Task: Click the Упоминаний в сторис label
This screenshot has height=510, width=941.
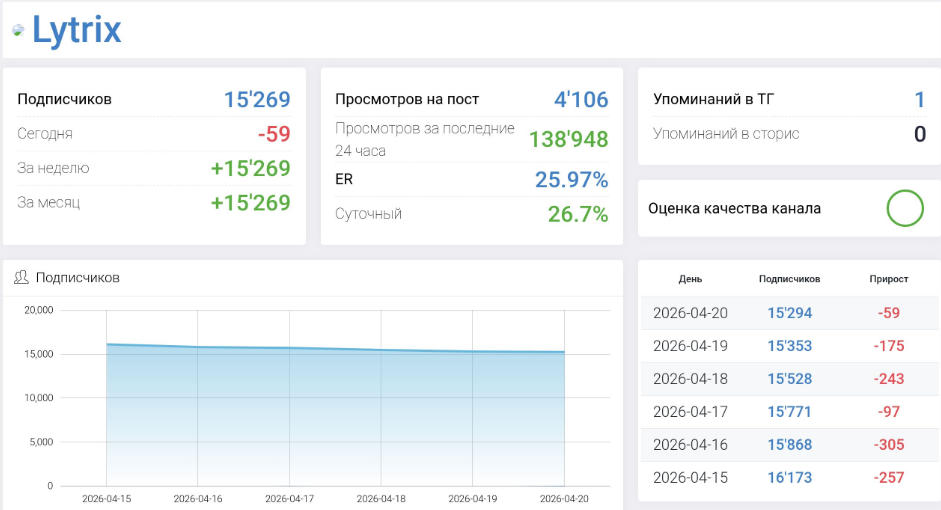Action: click(726, 134)
